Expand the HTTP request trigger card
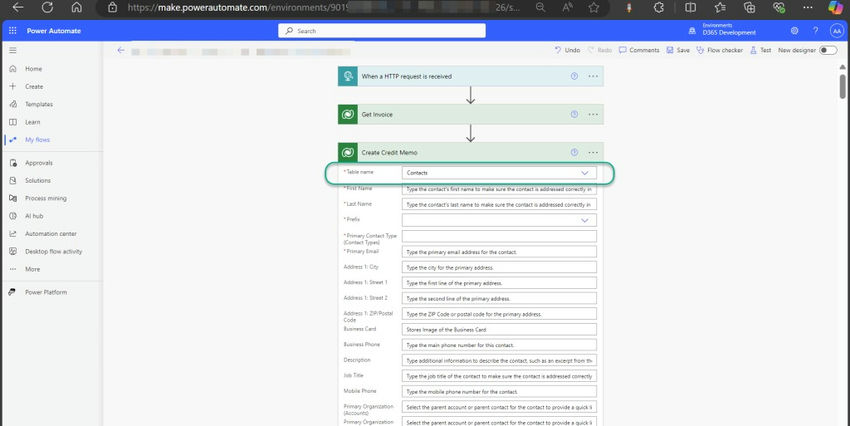The image size is (850, 426). click(x=470, y=76)
